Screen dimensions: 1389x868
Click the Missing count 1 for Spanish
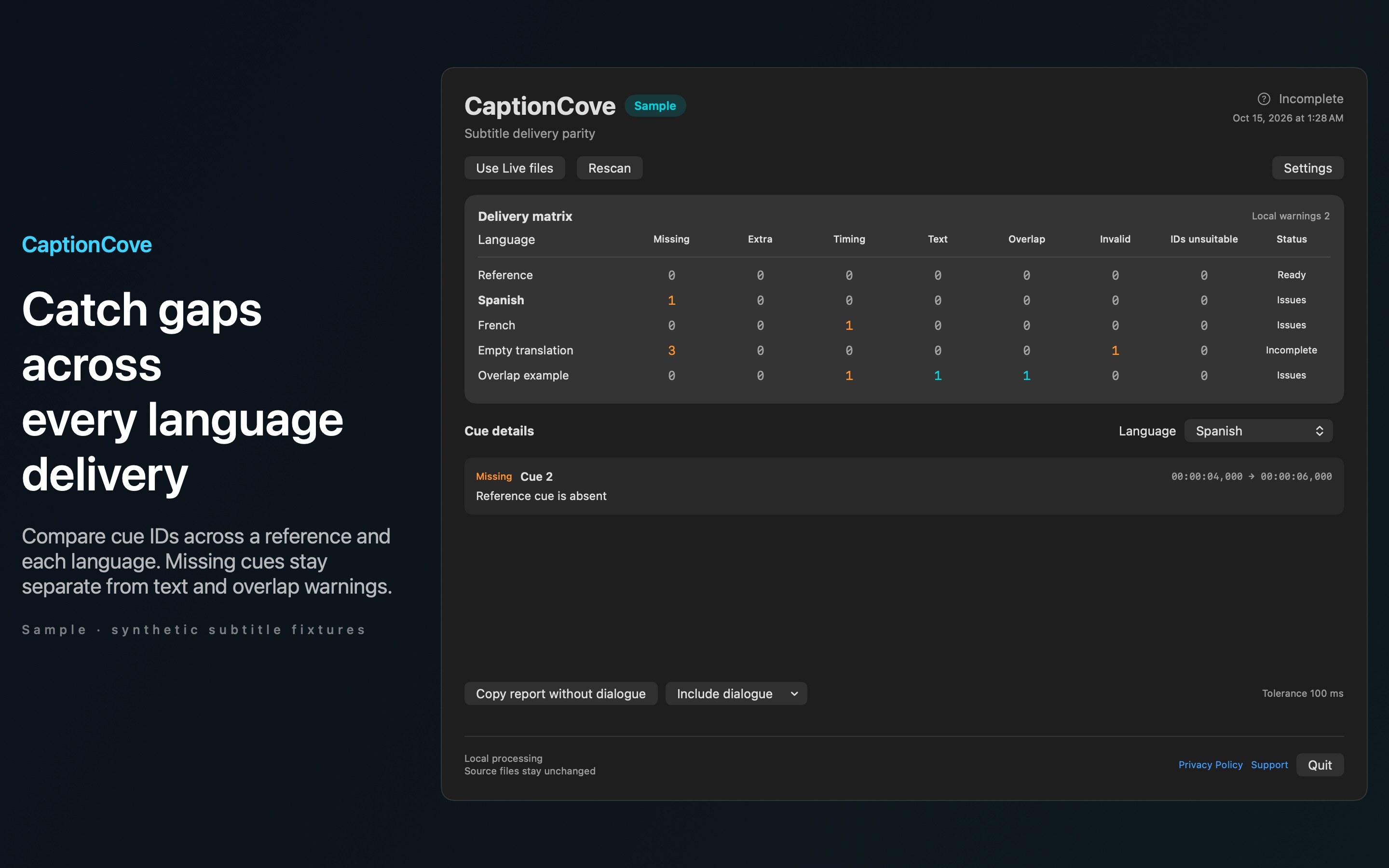(671, 300)
